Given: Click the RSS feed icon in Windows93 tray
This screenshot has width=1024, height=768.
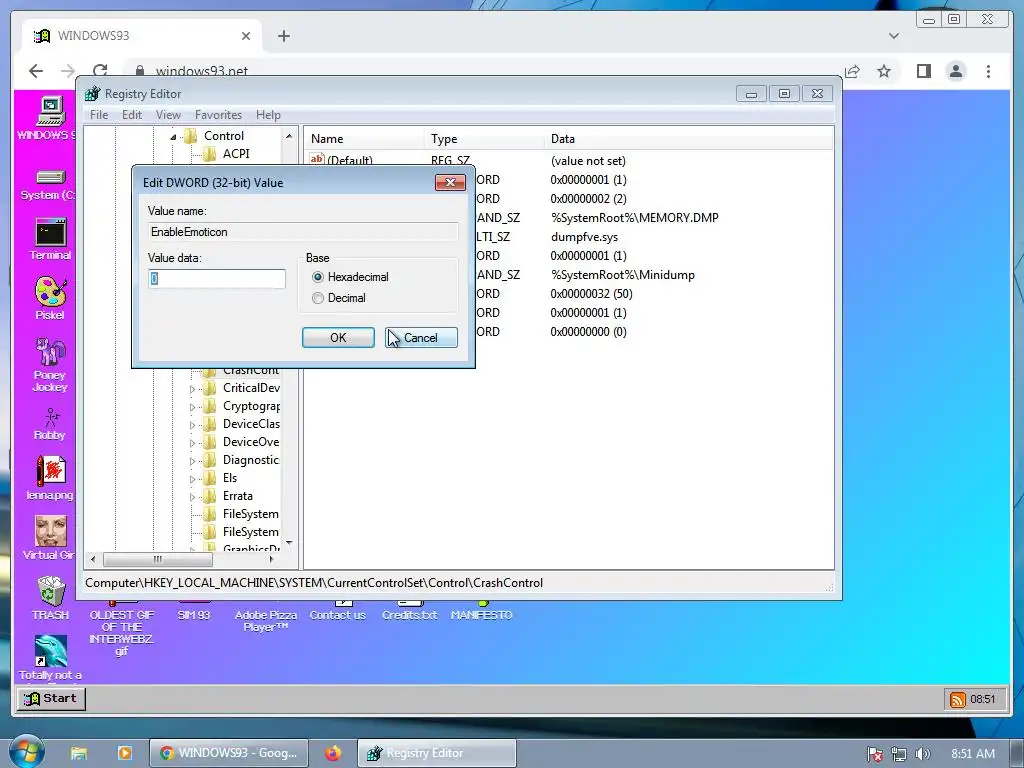Looking at the screenshot, I should tap(957, 699).
